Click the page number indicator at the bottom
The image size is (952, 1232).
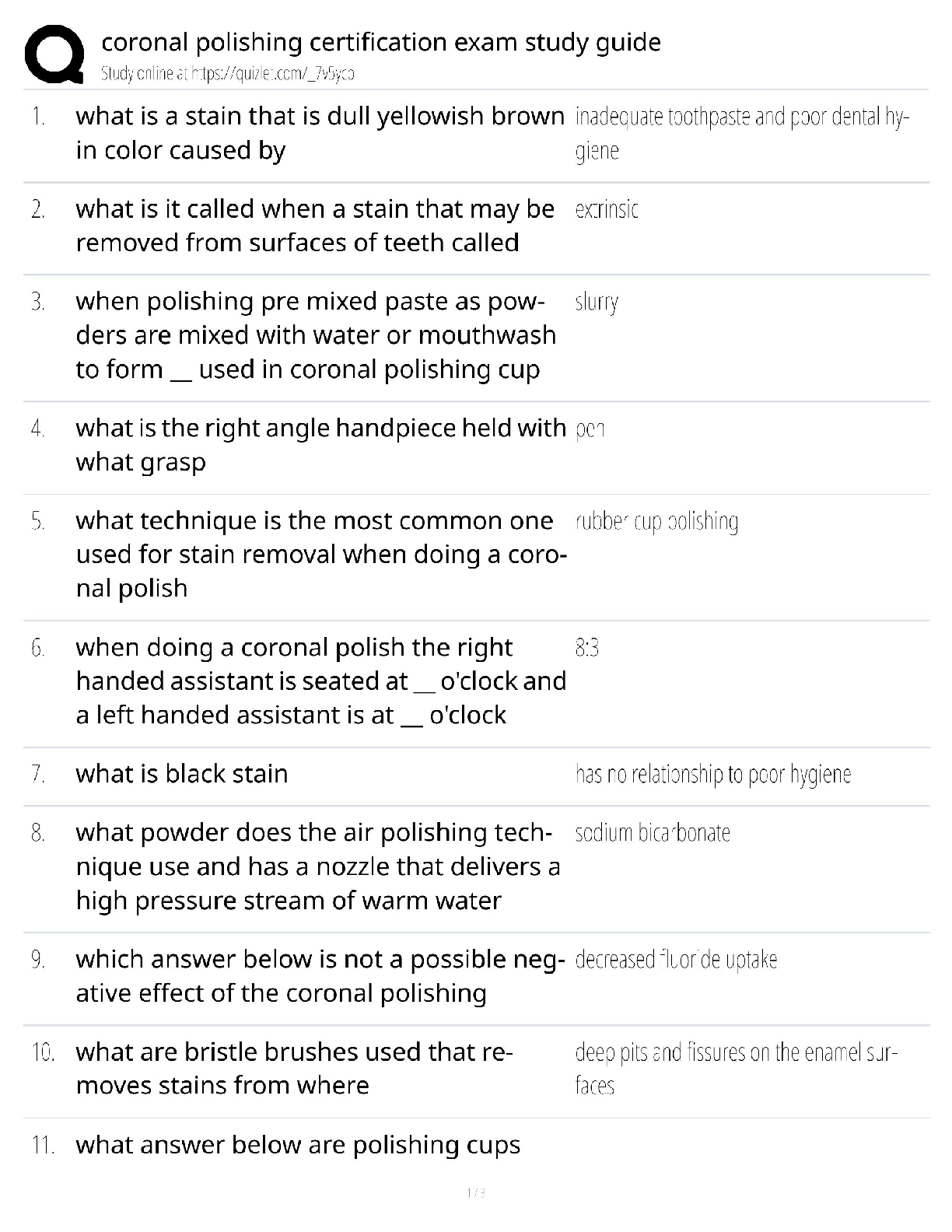[475, 1192]
